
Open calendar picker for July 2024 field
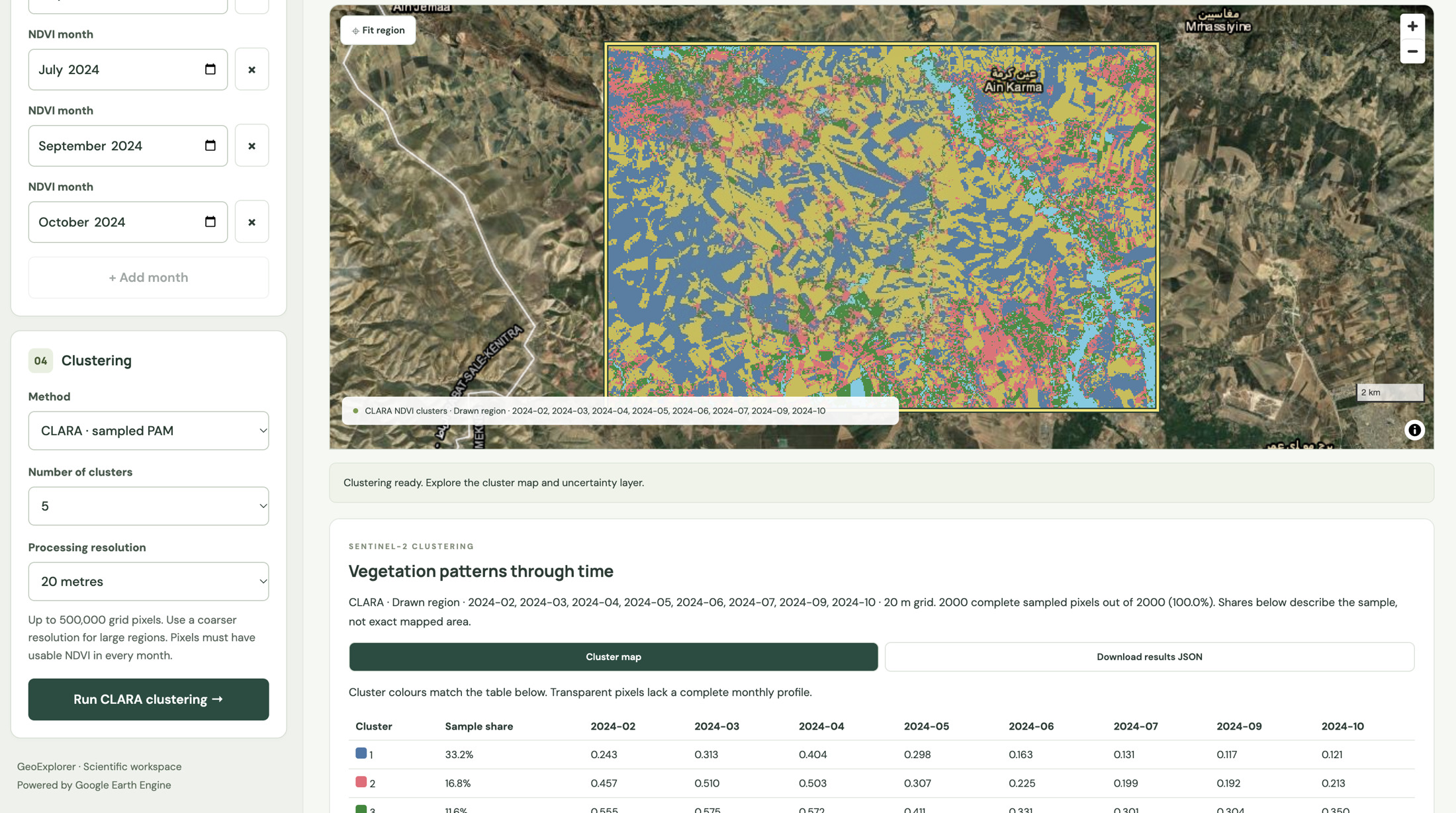tap(210, 69)
